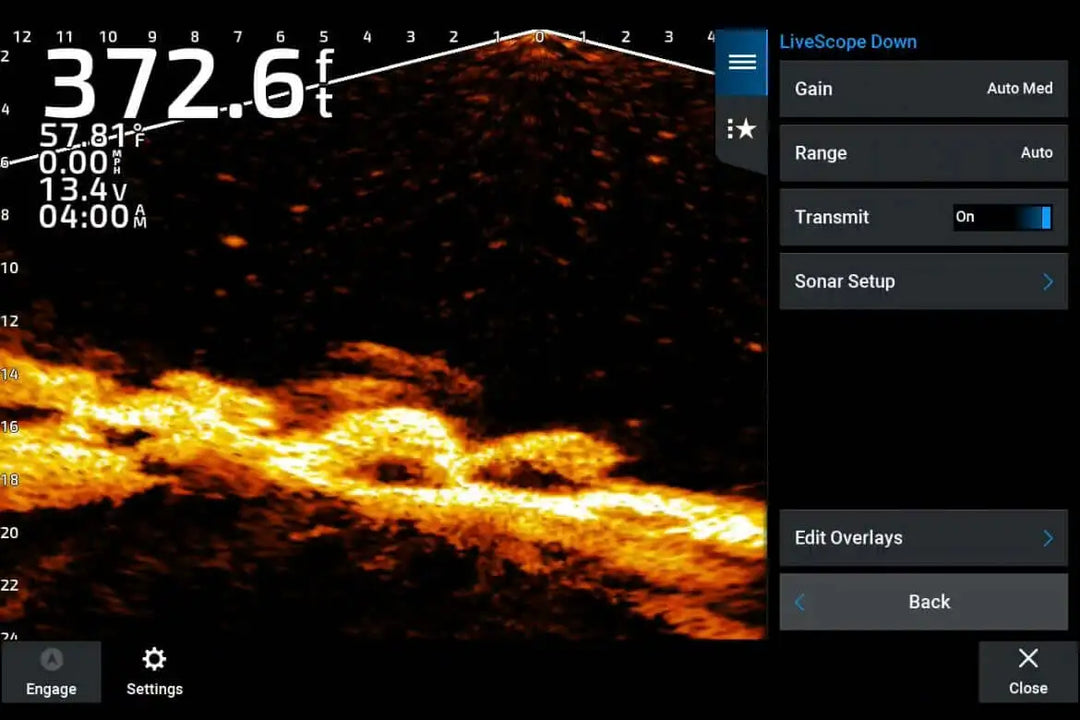Viewport: 1080px width, 720px height.
Task: Click the LiveScope Down title
Action: coord(848,42)
